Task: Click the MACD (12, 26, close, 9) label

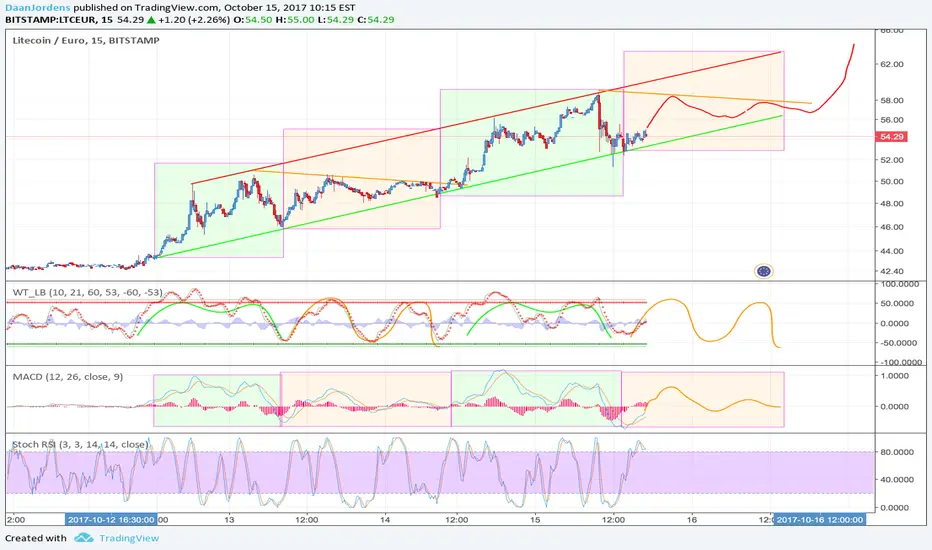Action: [x=68, y=376]
